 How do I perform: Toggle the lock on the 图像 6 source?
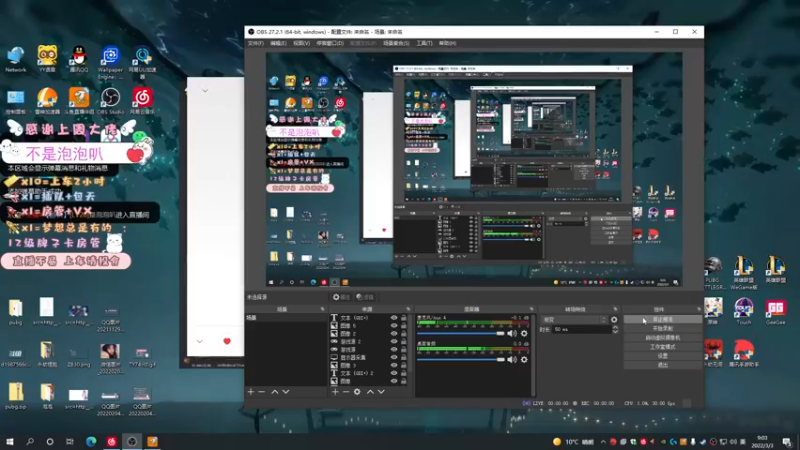(404, 326)
